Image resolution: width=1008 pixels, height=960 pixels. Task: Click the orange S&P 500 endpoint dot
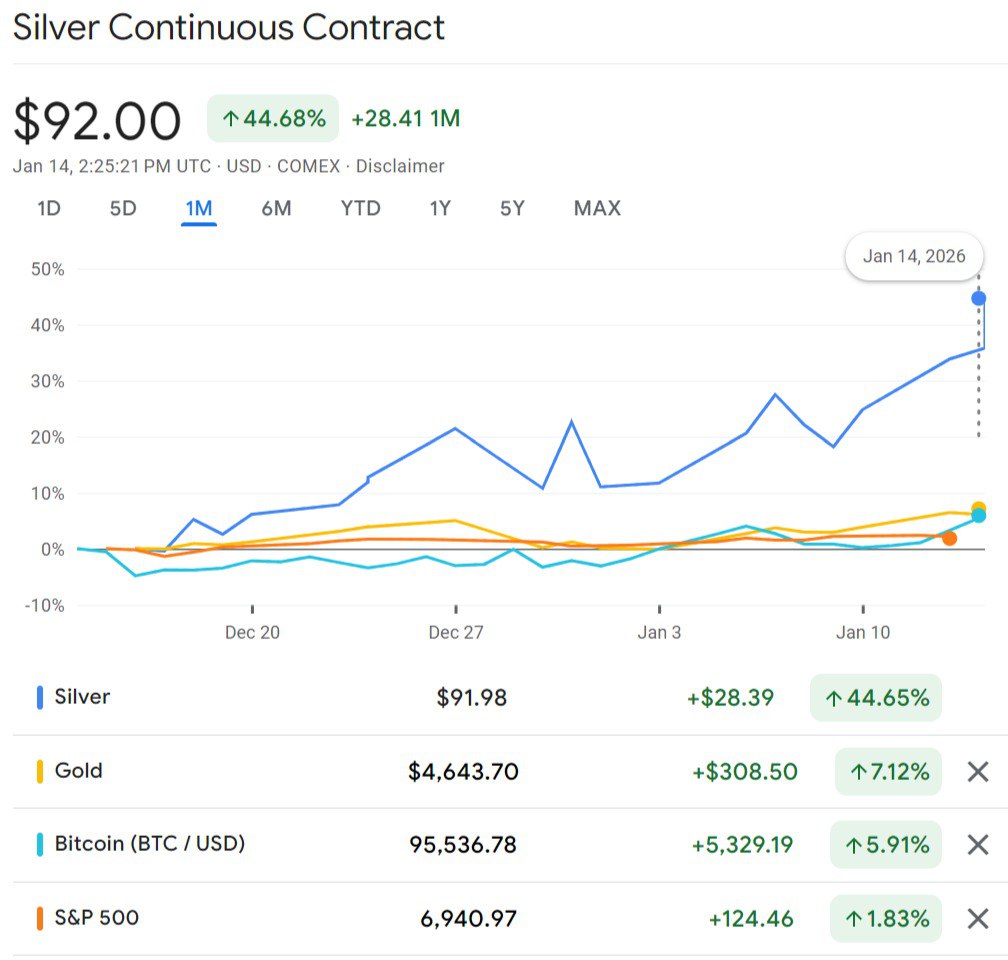tap(949, 539)
